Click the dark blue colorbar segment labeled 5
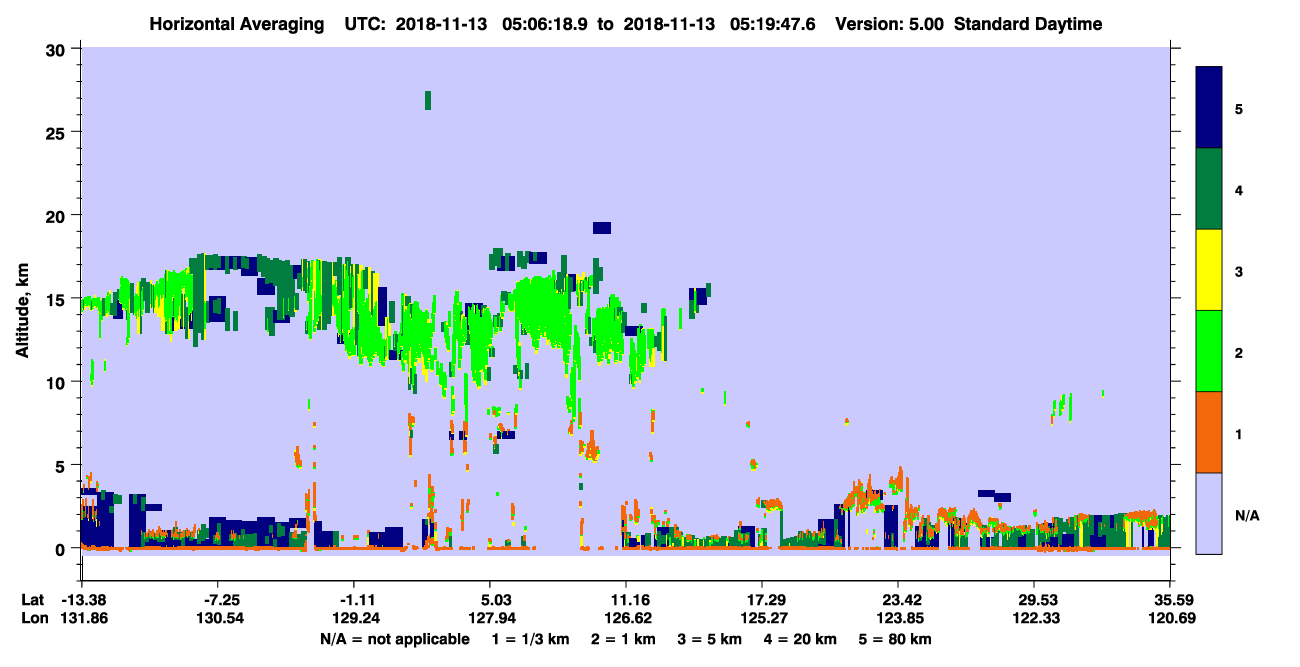Screen dimensions: 1300x667 (x=1210, y=108)
